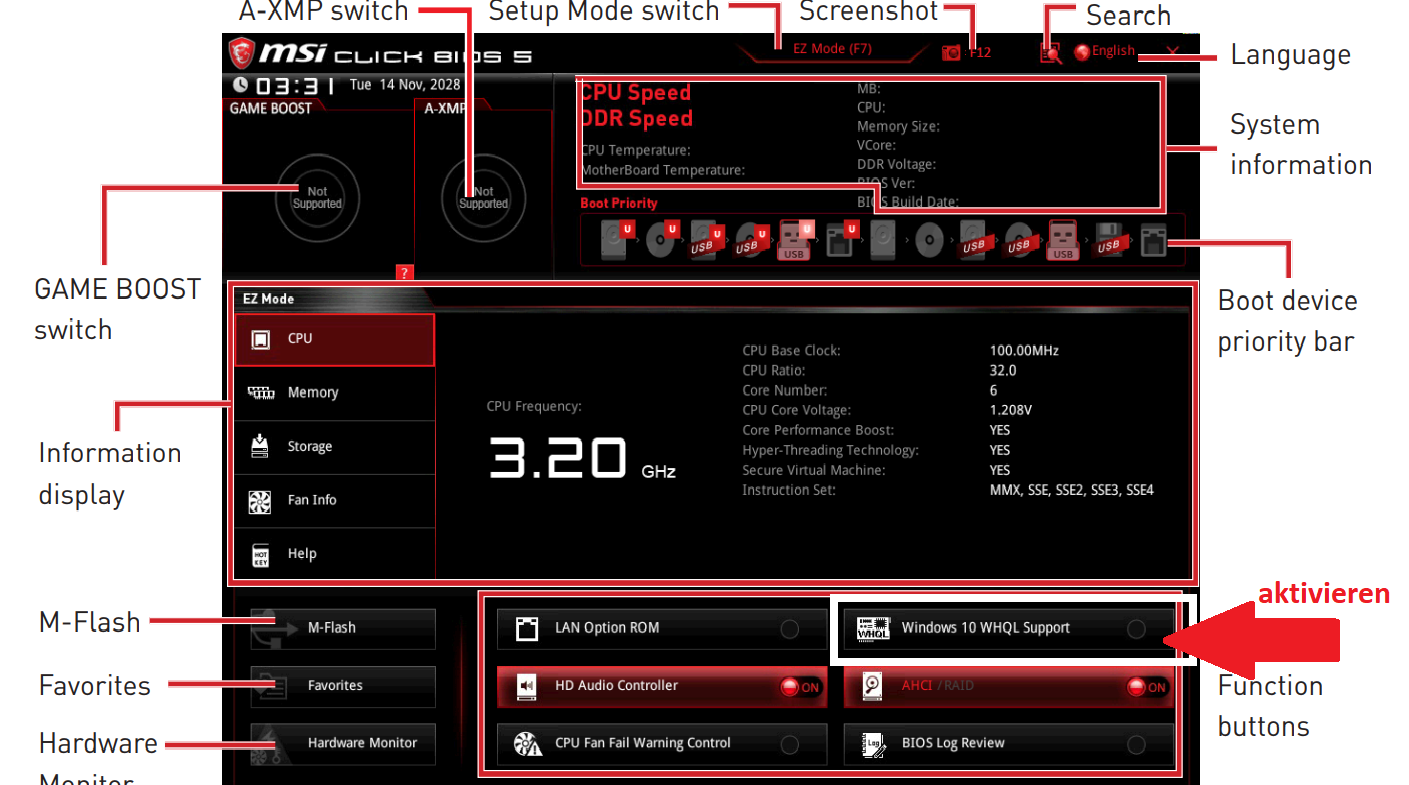The image size is (1409, 785).
Task: Open BIOS Log Review
Action: coord(1009,744)
